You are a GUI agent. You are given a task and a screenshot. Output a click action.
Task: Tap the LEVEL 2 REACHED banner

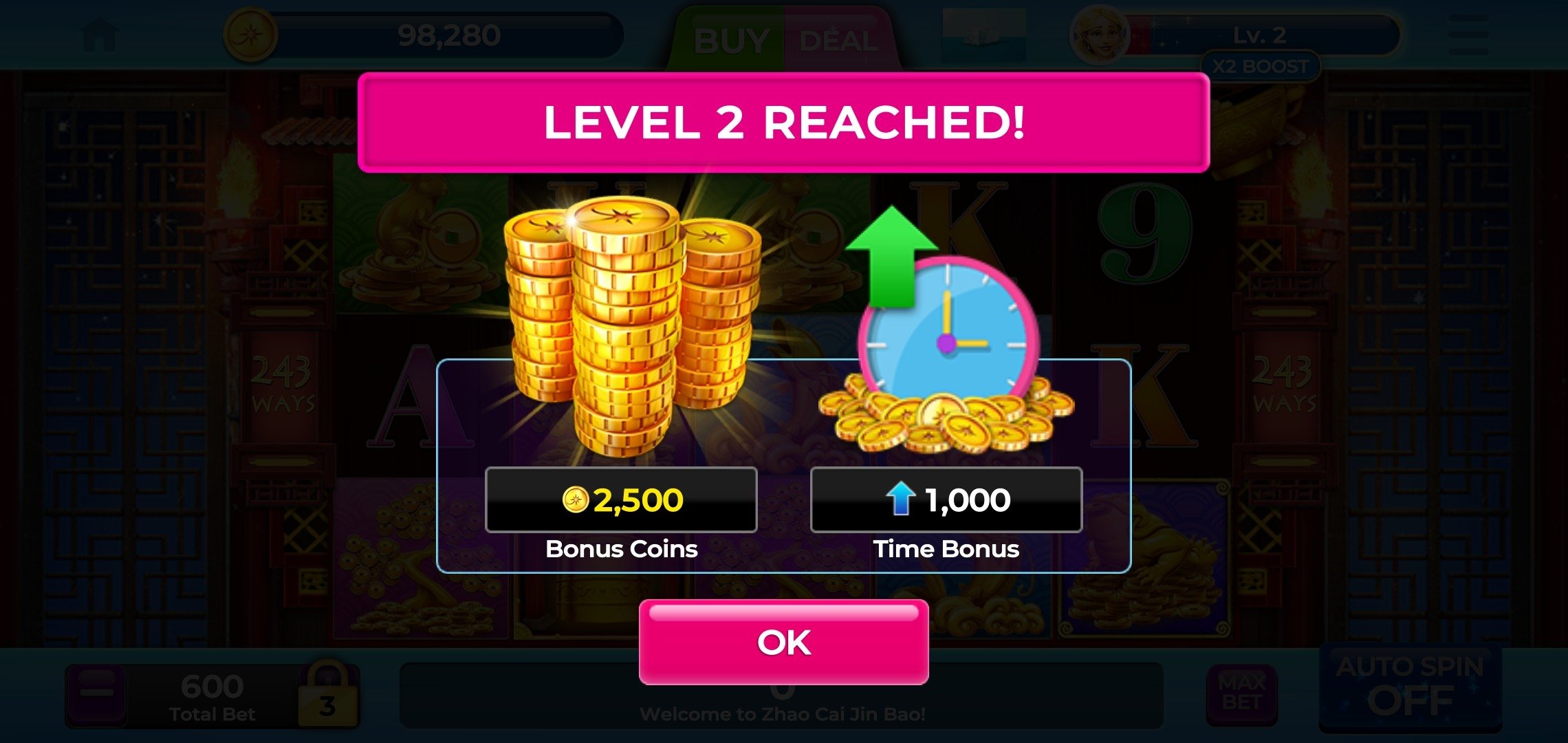783,122
